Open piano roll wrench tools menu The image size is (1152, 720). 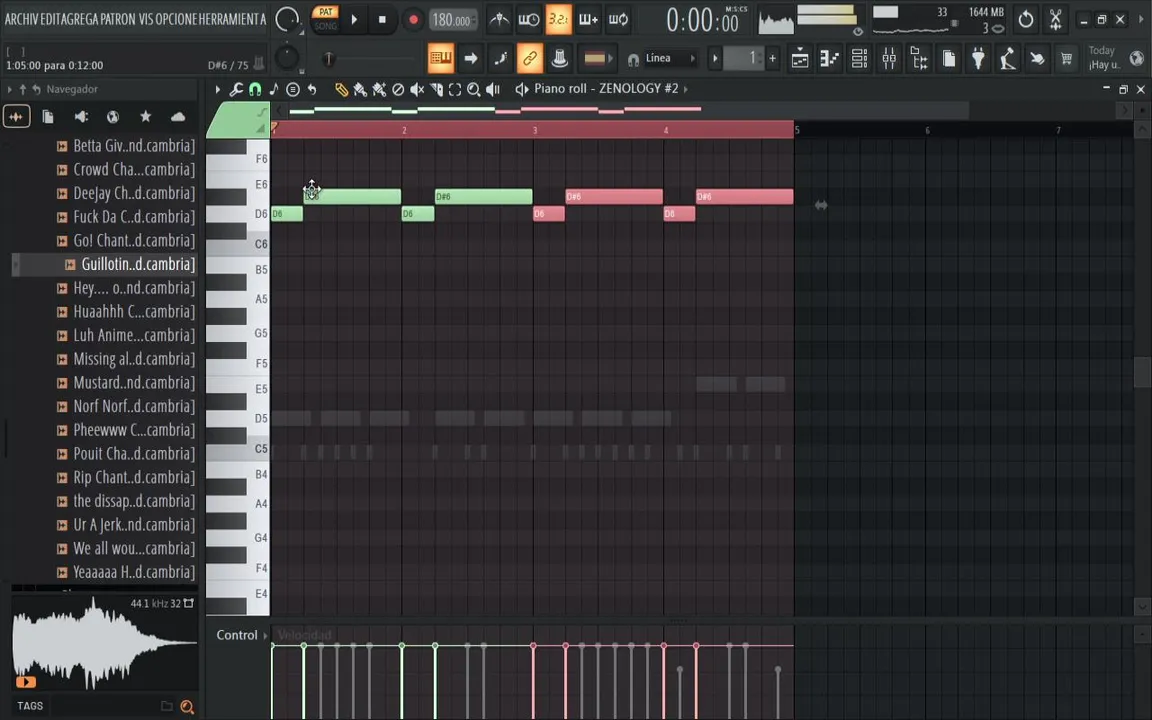pos(236,89)
